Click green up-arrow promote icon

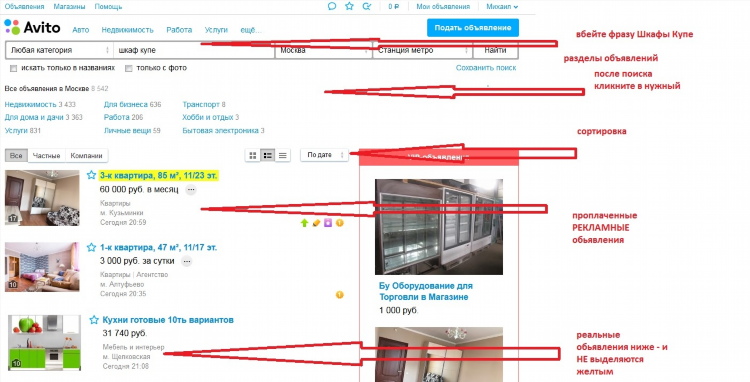[304, 223]
